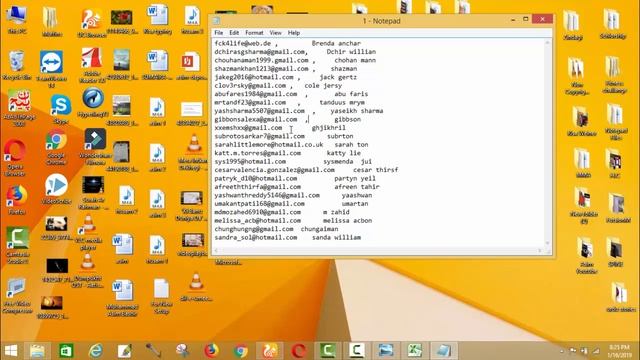
Task: Open Camtasia Recorder white taskbar icon
Action: coord(356,351)
